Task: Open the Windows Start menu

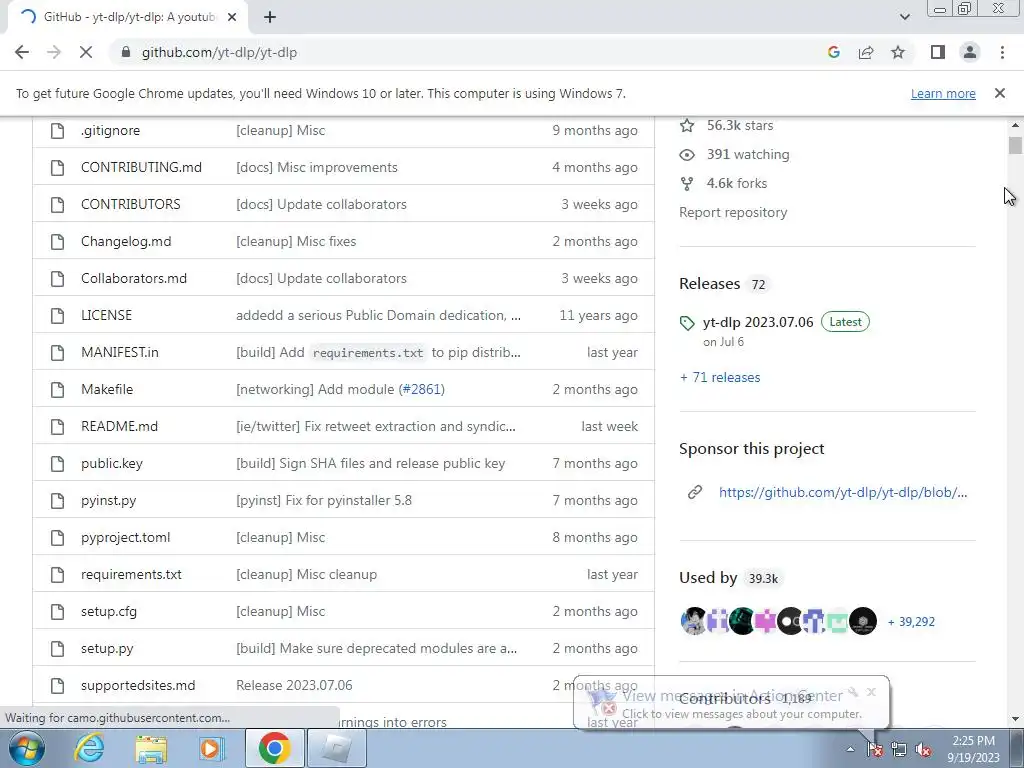Action: pos(27,748)
